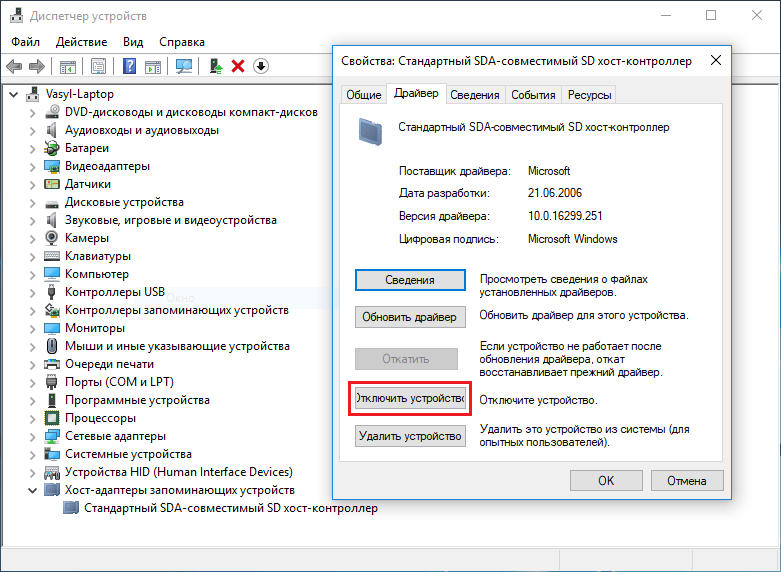Click the Видеоадаптеры display adapter icon
Screen dimensions: 781x572
[52, 166]
